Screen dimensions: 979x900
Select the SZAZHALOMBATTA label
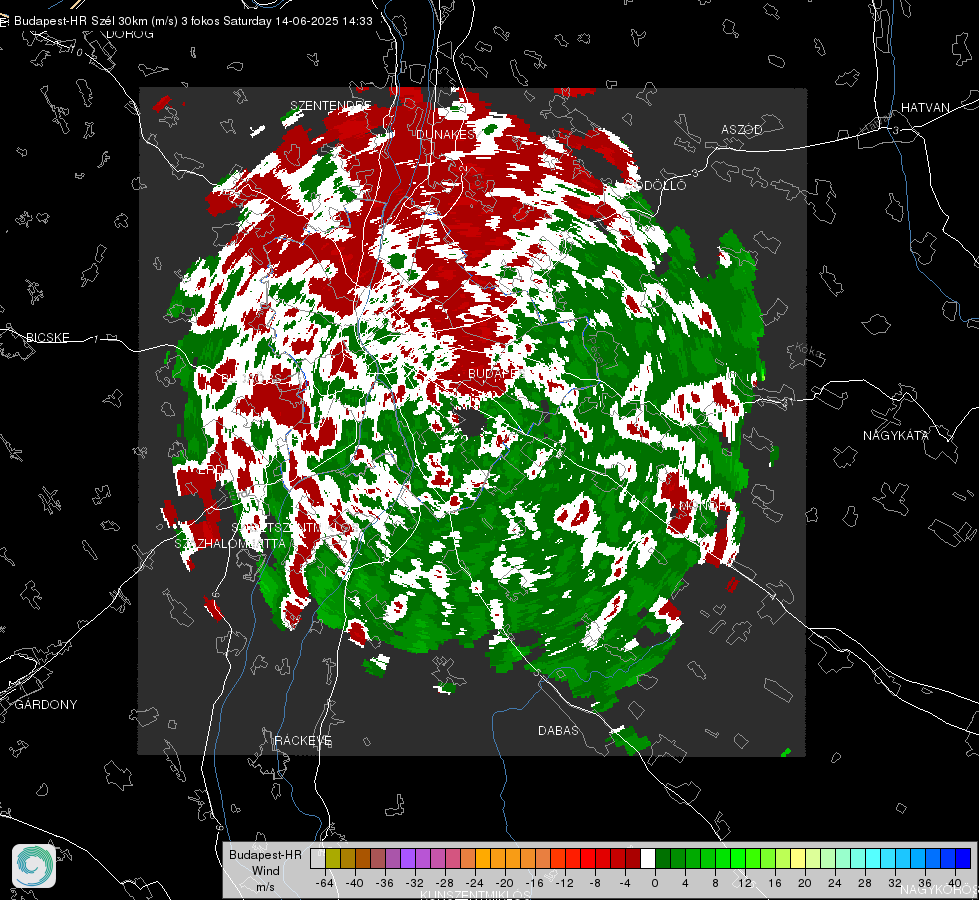(230, 544)
